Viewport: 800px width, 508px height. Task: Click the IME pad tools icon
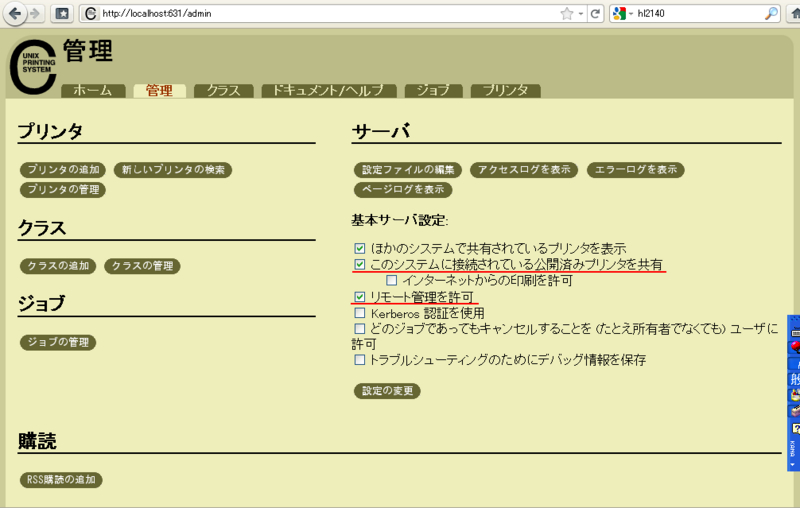click(x=795, y=395)
